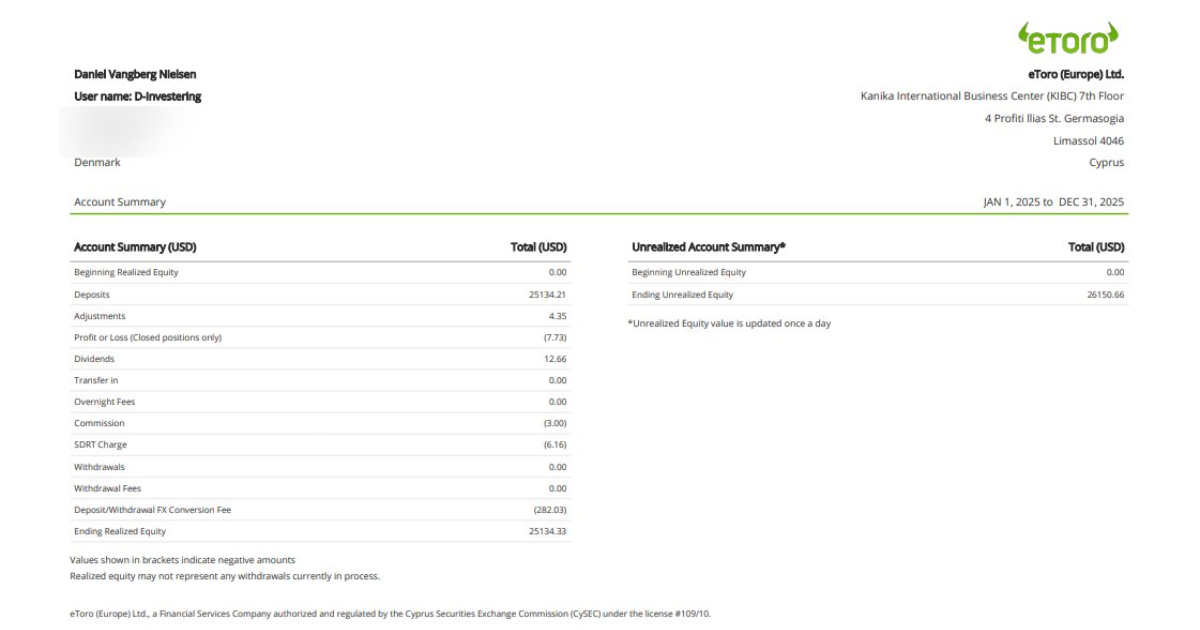This screenshot has height=630, width=1200.
Task: Click the Beginning Unrealized Equity label
Action: pyautogui.click(x=689, y=272)
